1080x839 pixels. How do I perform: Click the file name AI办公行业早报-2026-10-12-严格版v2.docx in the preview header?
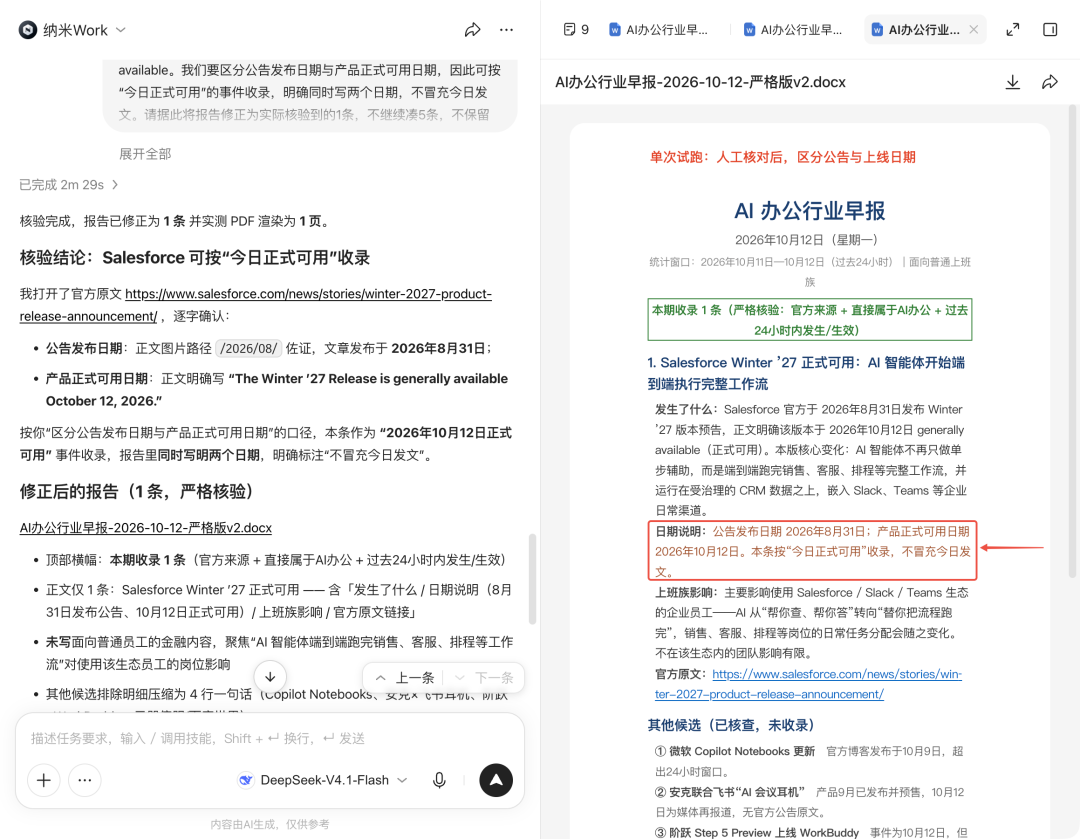pyautogui.click(x=700, y=82)
